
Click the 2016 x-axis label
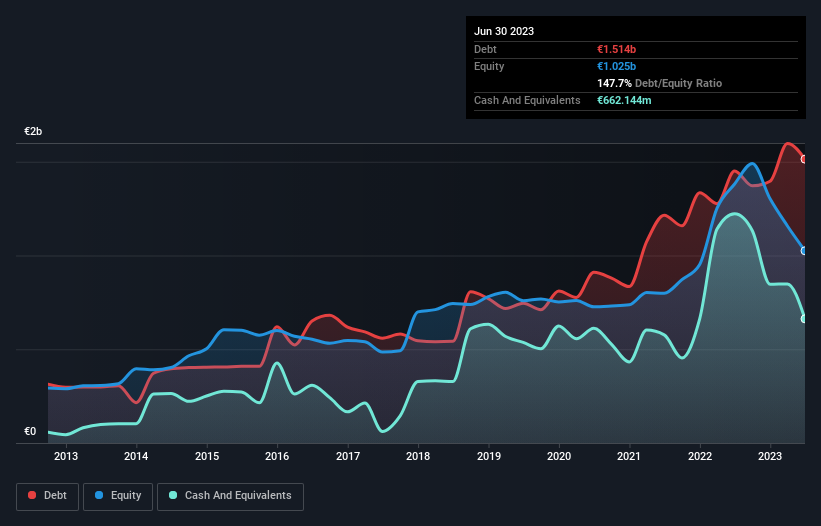coord(277,456)
